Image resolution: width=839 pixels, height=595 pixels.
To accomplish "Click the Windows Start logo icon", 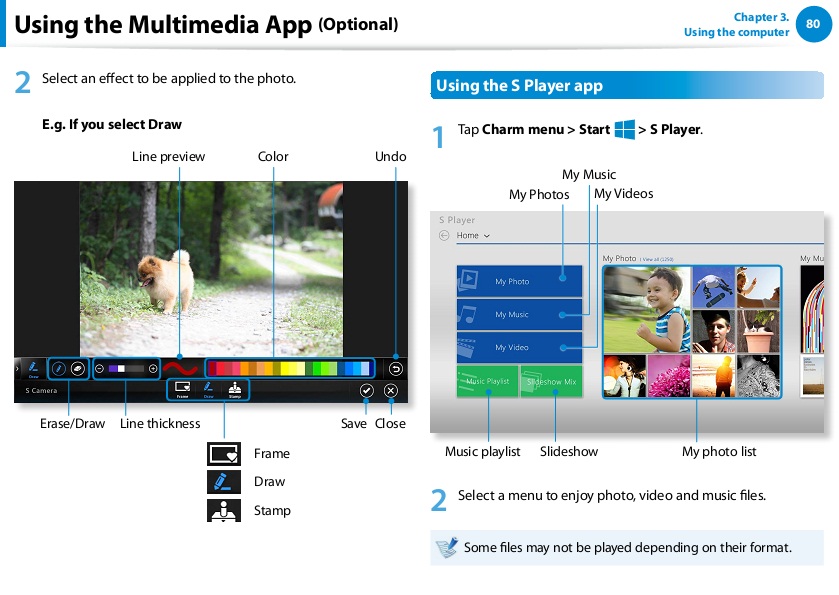I will tap(624, 129).
